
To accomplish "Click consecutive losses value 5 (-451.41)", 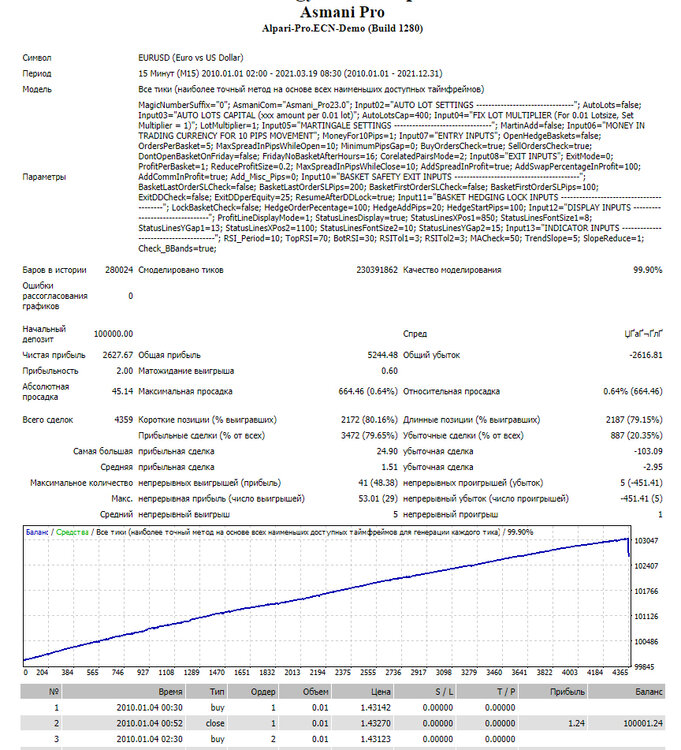I will (642, 483).
